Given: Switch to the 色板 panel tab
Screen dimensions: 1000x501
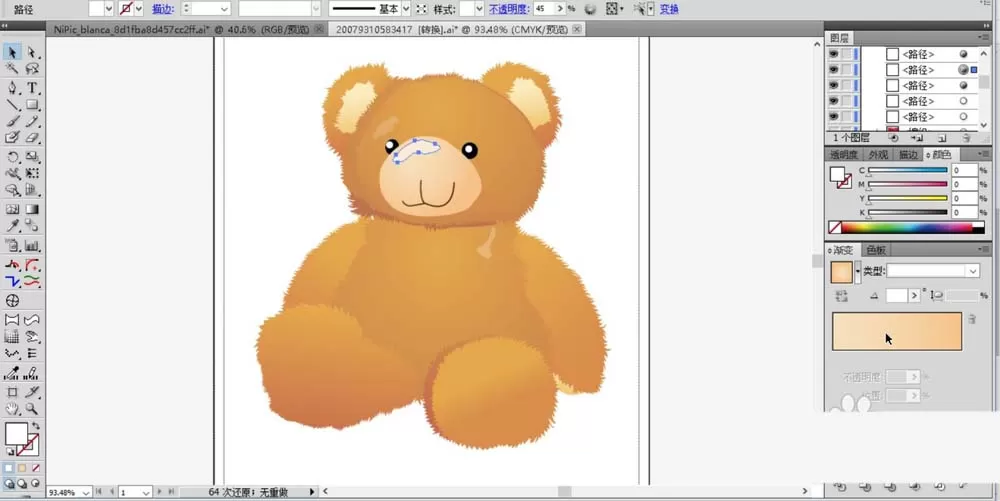Looking at the screenshot, I should tap(876, 250).
